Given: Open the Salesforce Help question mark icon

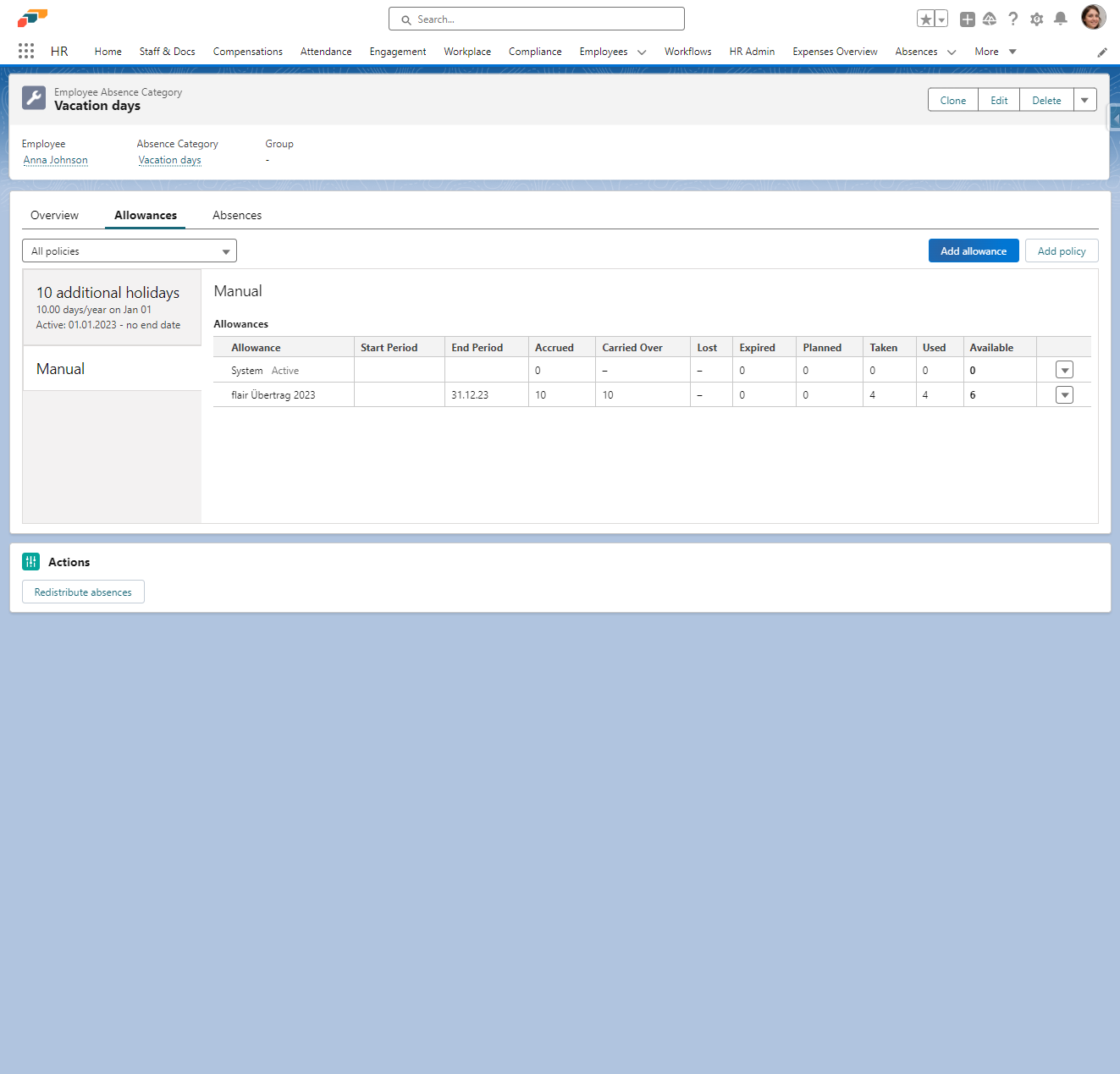Looking at the screenshot, I should coord(1012,19).
